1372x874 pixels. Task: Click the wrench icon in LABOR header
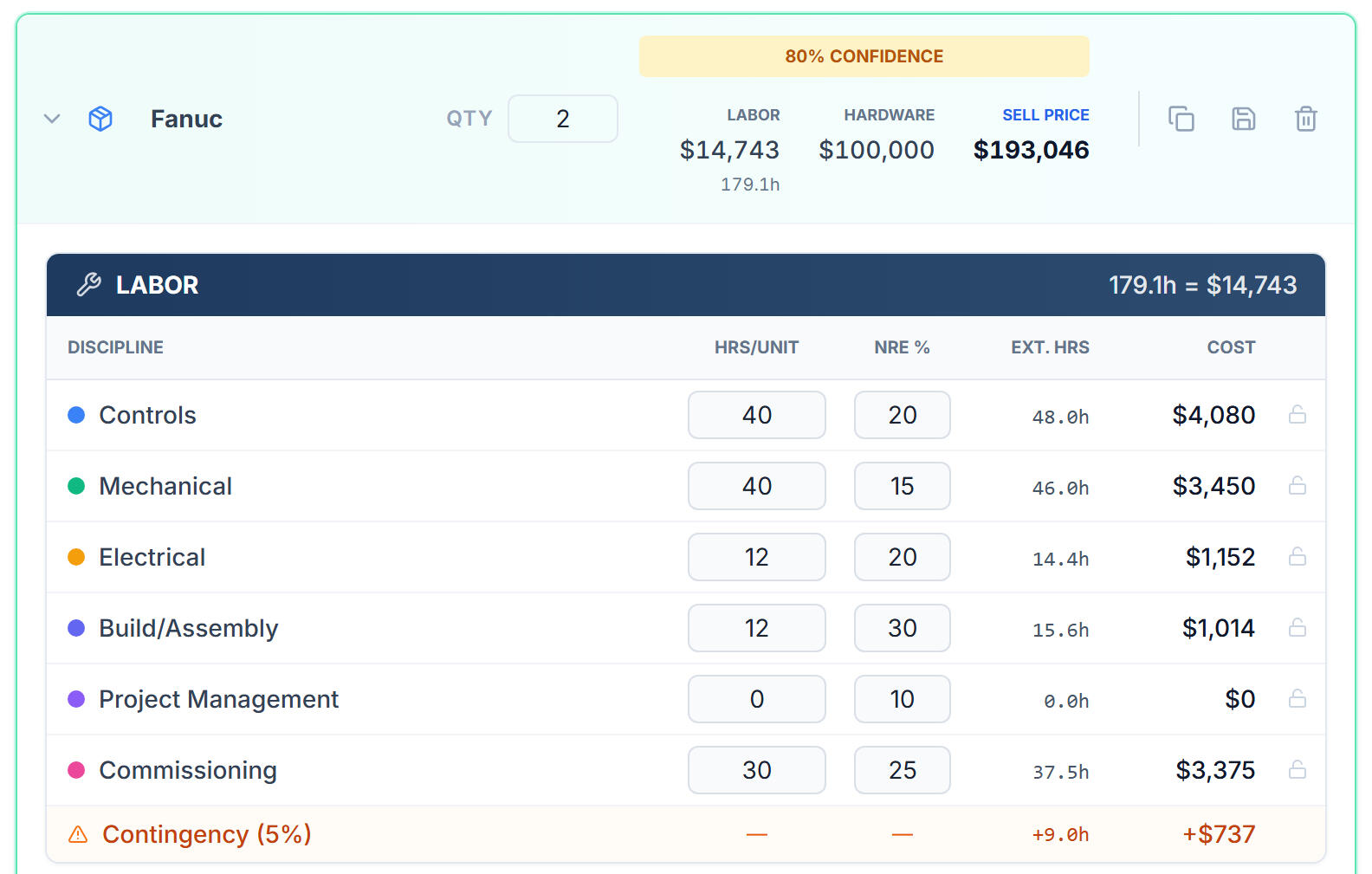coord(89,285)
